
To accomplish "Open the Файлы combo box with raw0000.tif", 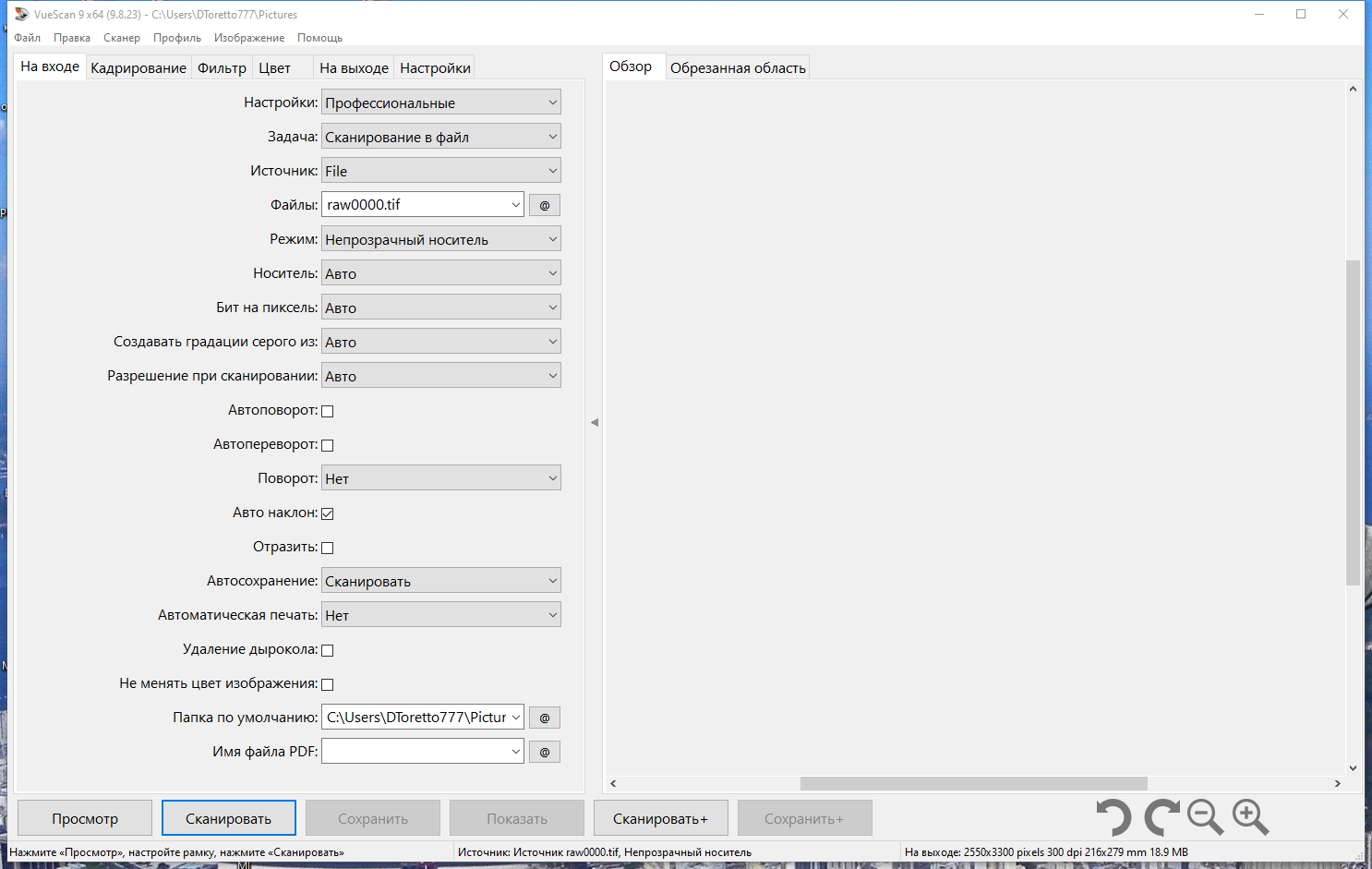I will click(423, 205).
